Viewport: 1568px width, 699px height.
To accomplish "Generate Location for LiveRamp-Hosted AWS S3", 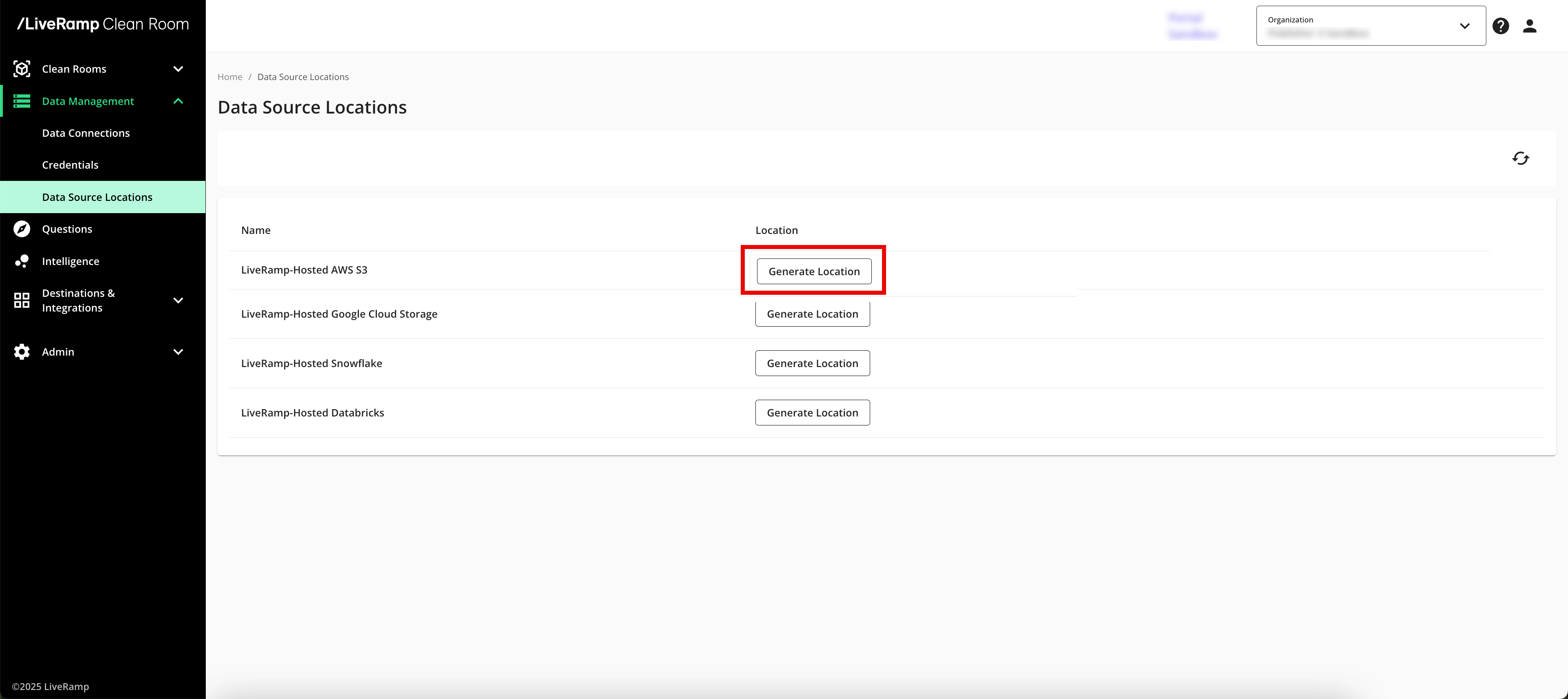I will pos(814,272).
